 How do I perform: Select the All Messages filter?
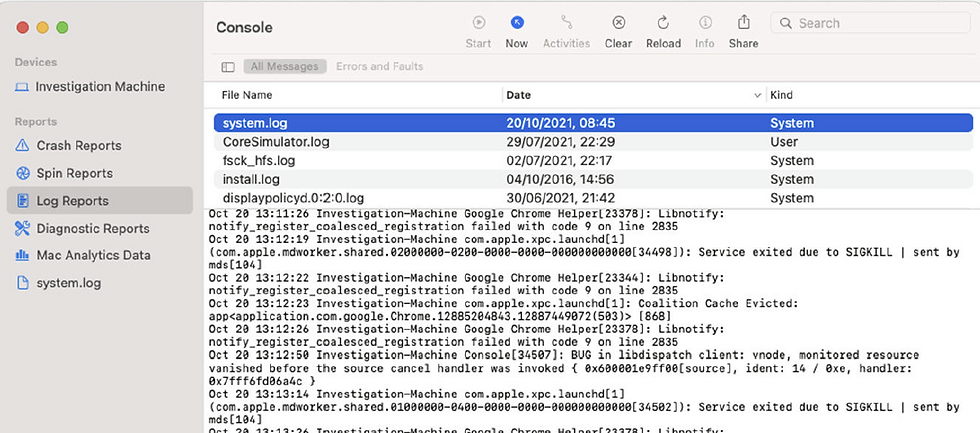[x=286, y=67]
